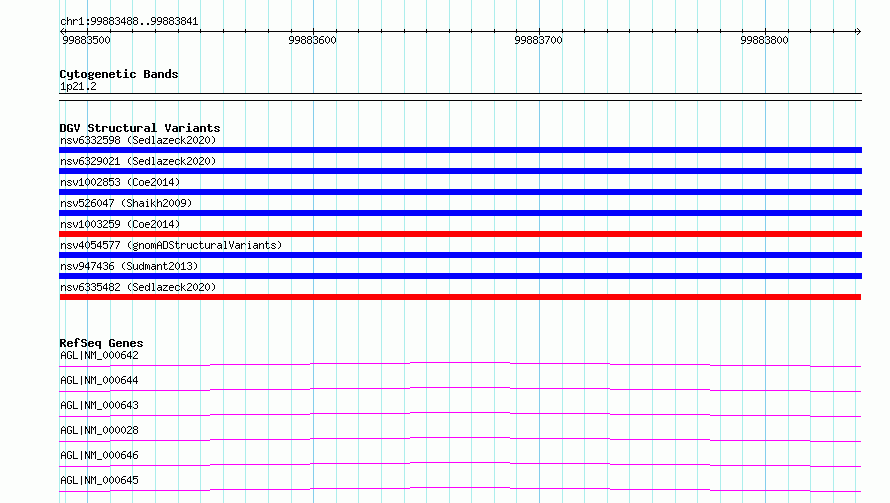Click the blue bar under nsv6329021
890x503 pixels.
(x=460, y=171)
